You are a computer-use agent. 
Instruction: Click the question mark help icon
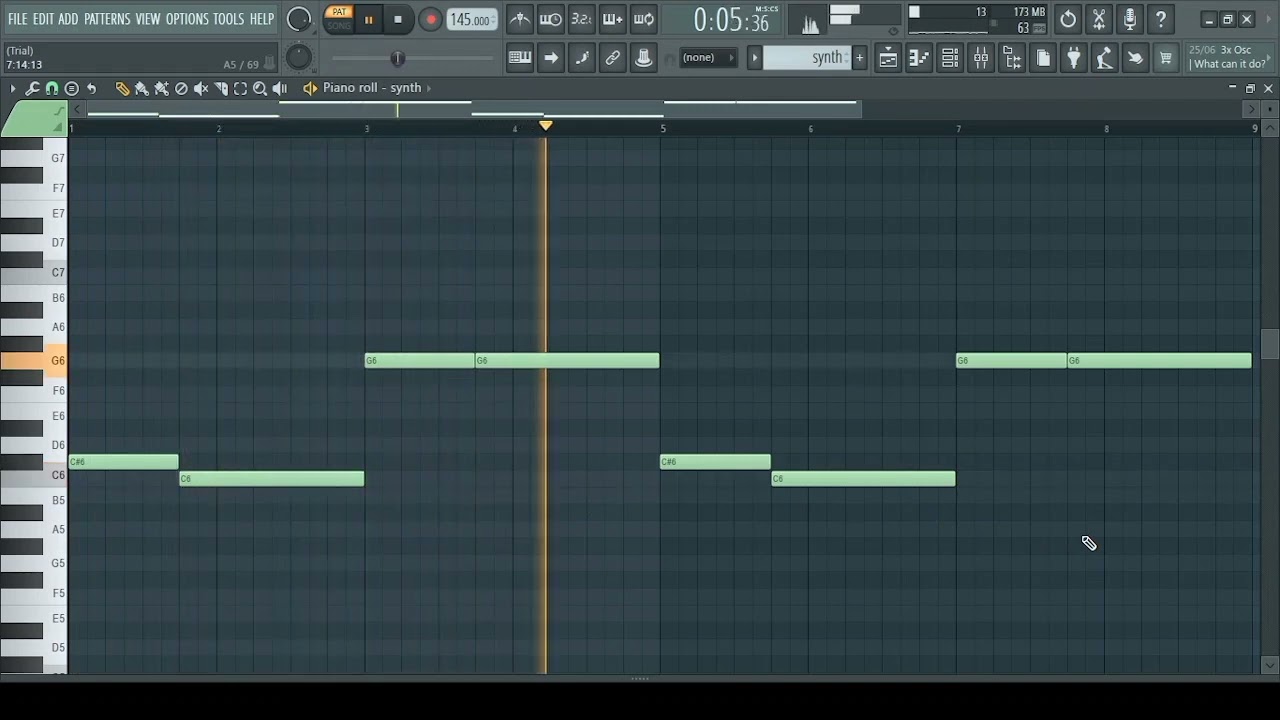[x=1161, y=20]
